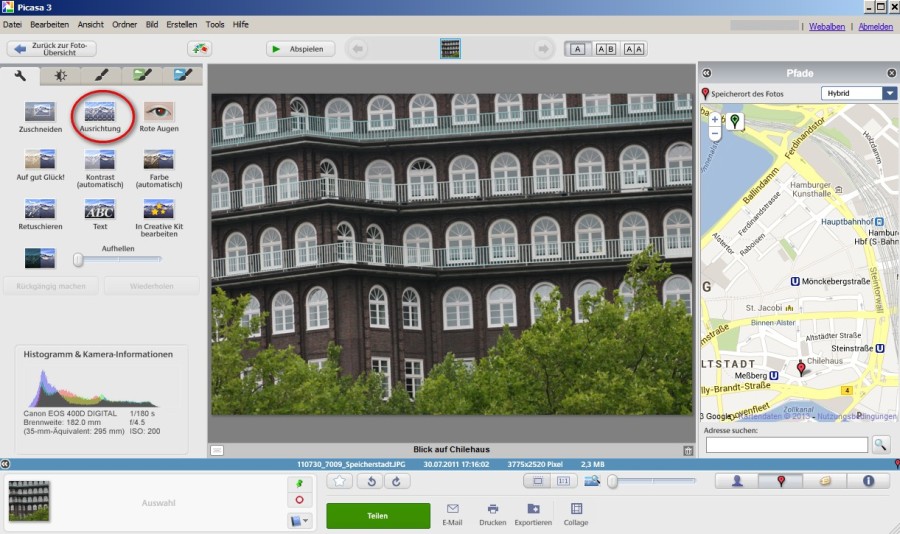Select the Zuschneiden crop tool
Screen dimensions: 900x534
click(40, 111)
